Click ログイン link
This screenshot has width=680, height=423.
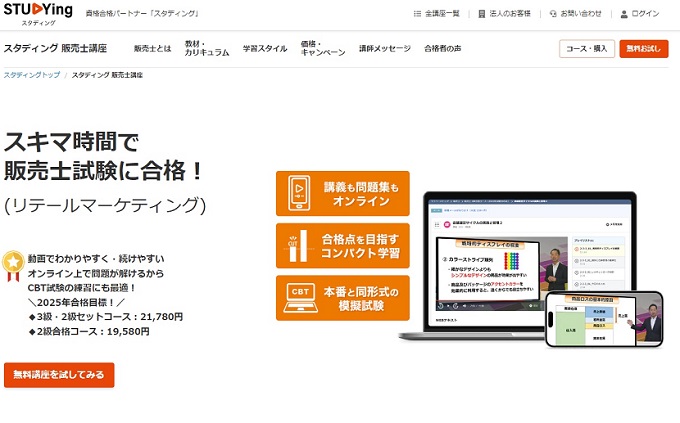(x=645, y=14)
